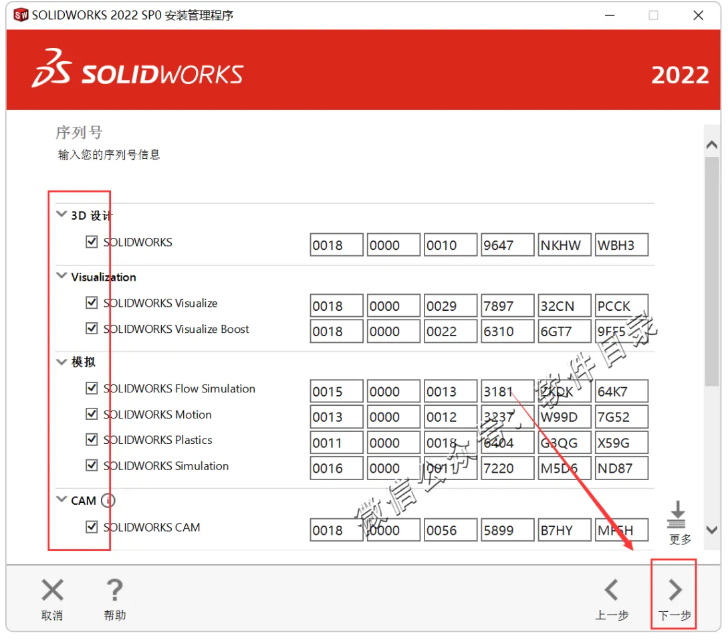Click Visualize Boost field containing 6310
This screenshot has height=640, width=728.
click(x=507, y=331)
